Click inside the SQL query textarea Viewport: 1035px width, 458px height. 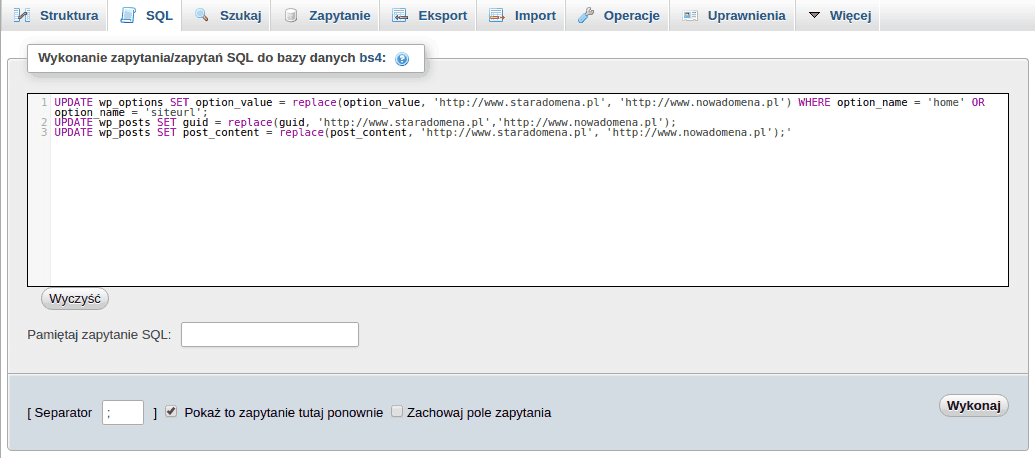[x=518, y=190]
